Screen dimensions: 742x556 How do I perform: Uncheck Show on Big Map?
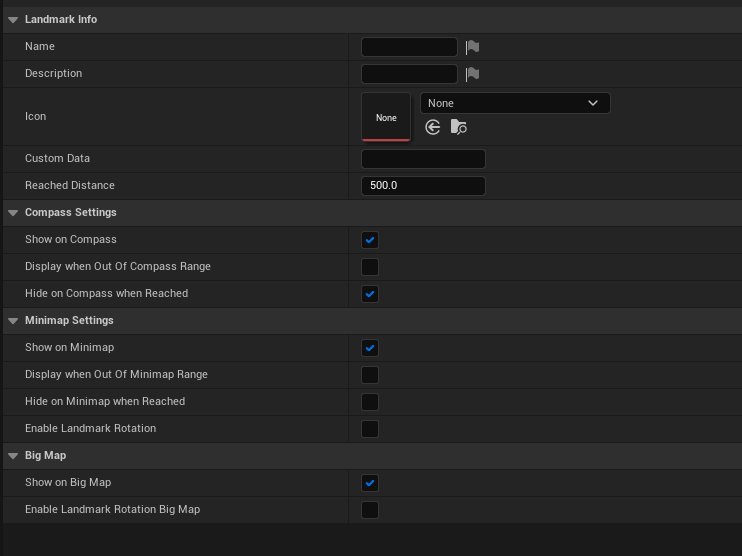pos(370,483)
